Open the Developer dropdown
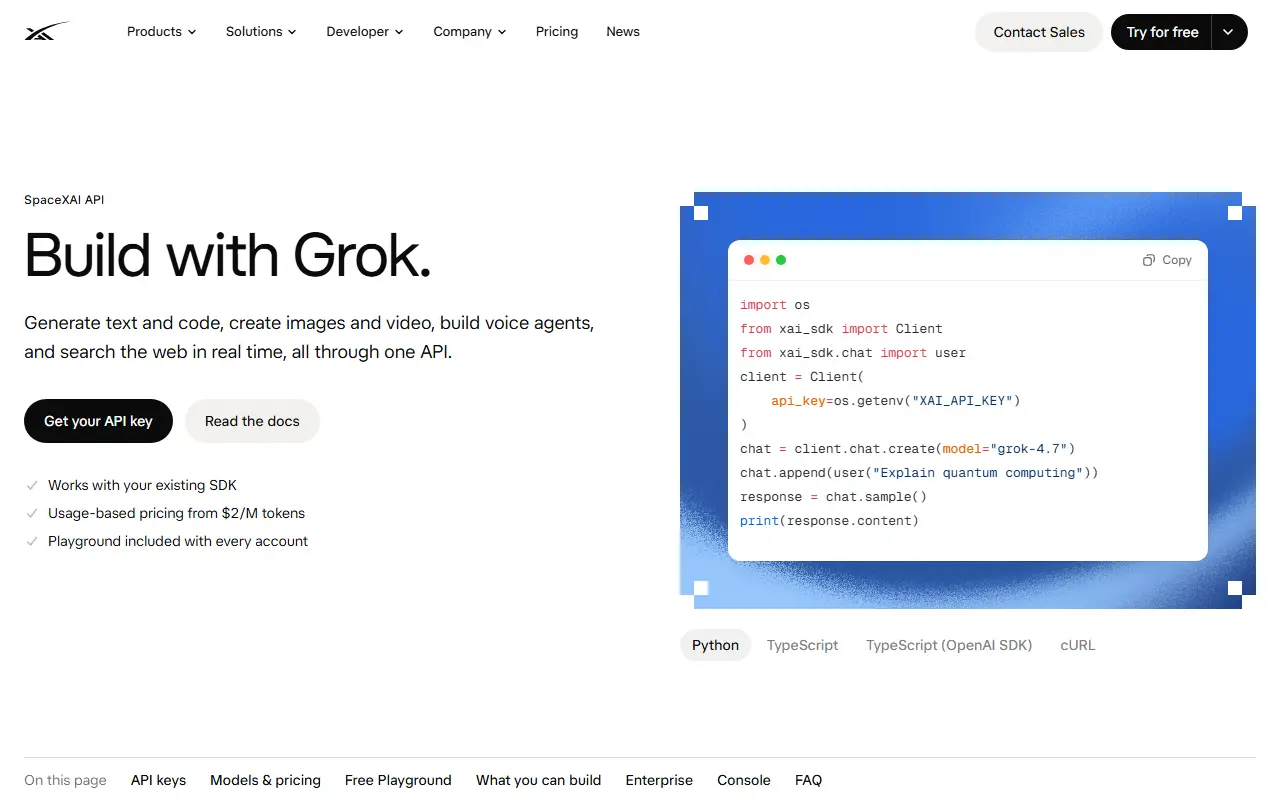This screenshot has width=1280, height=800. 365,32
